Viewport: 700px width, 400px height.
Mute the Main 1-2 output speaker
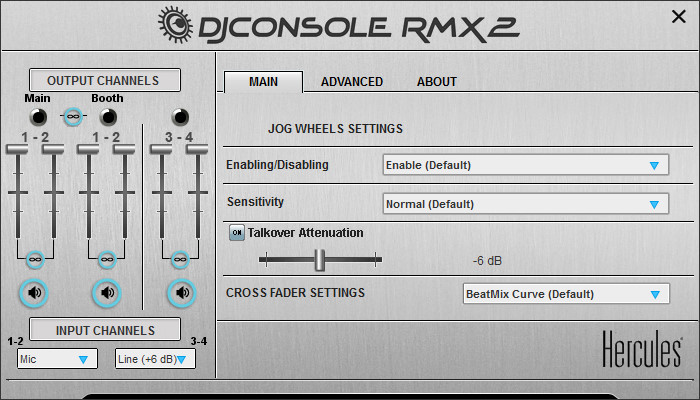(x=34, y=293)
